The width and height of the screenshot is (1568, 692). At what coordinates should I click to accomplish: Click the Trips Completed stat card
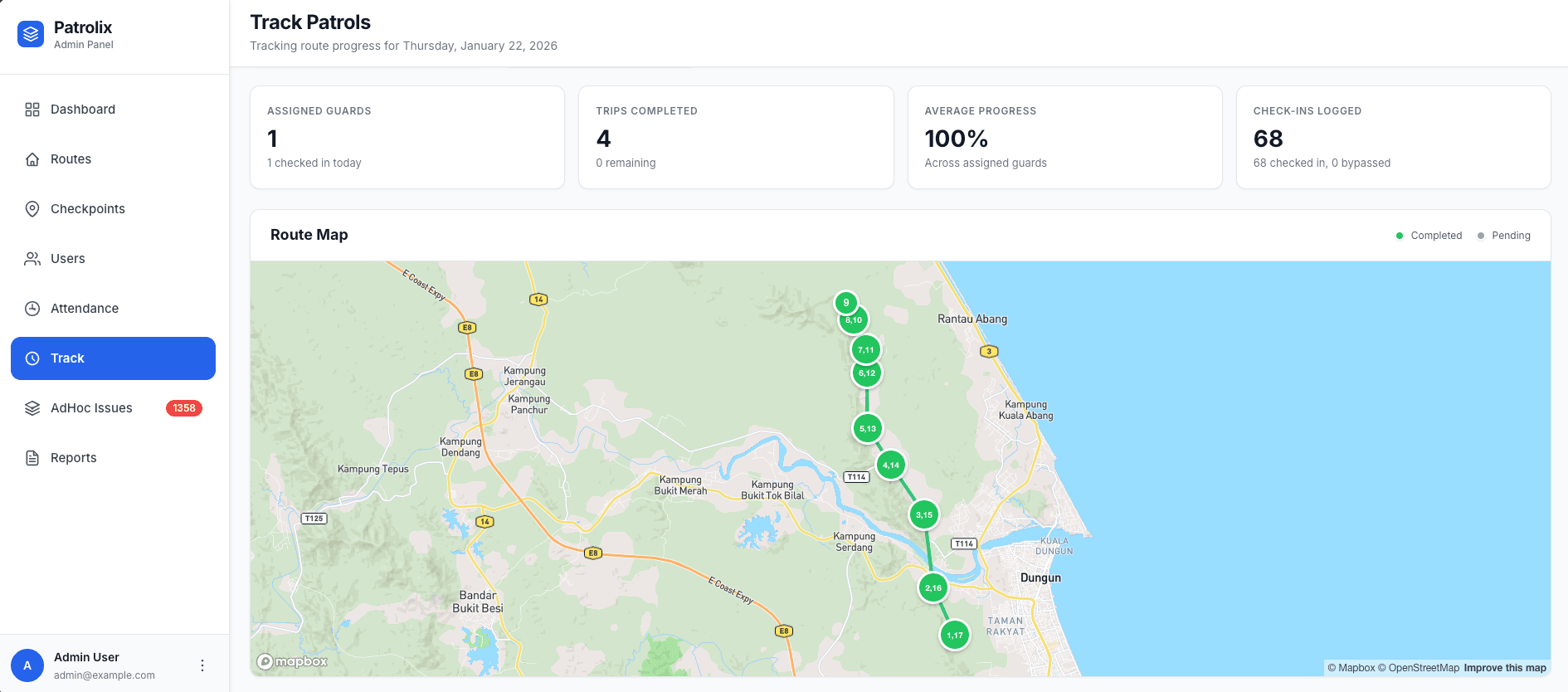click(736, 138)
